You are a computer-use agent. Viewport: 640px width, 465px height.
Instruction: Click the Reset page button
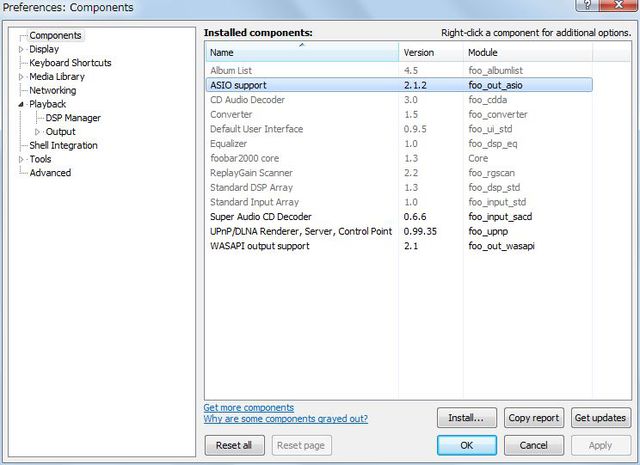pos(301,445)
